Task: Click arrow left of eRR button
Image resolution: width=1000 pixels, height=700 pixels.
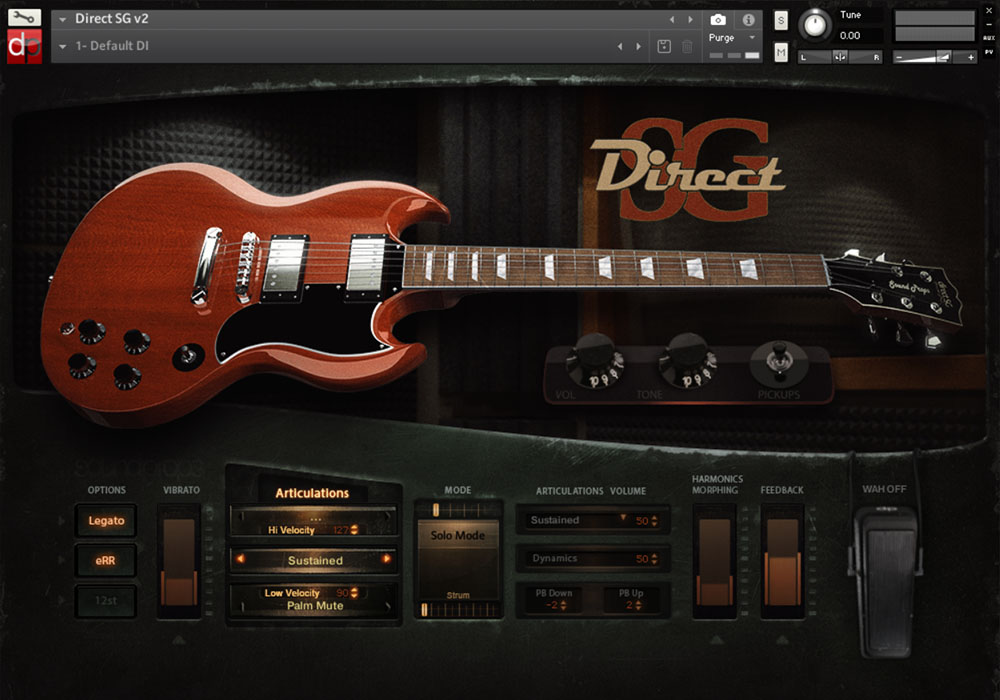Action: click(x=62, y=560)
